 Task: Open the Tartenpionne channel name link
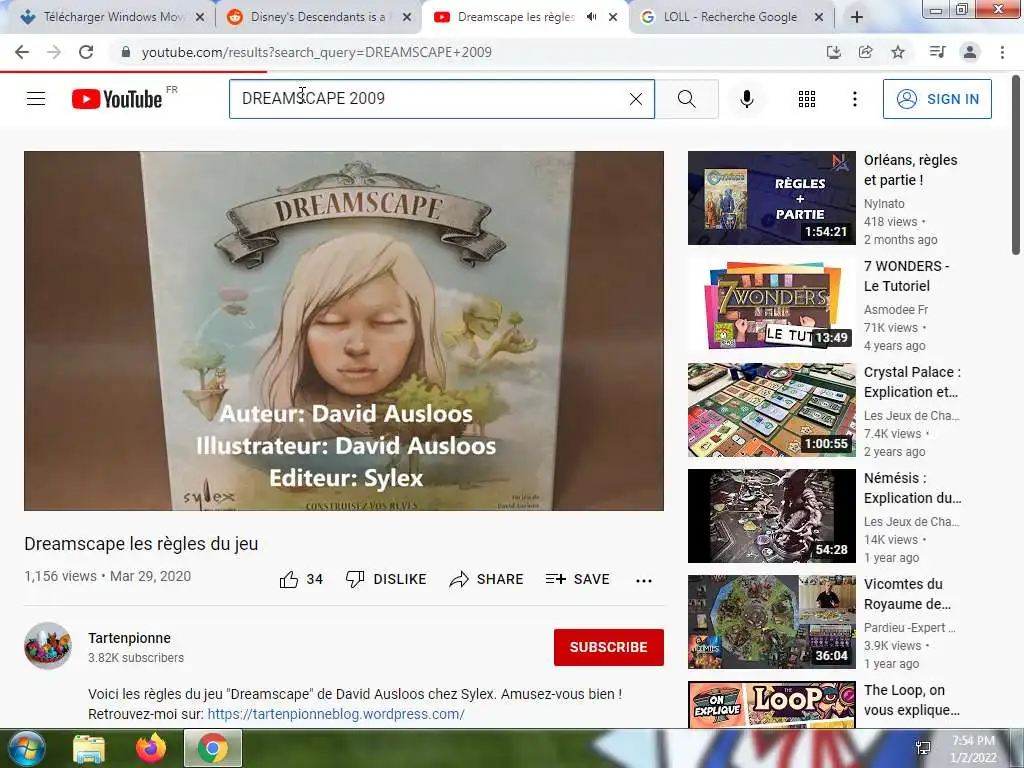[129, 638]
